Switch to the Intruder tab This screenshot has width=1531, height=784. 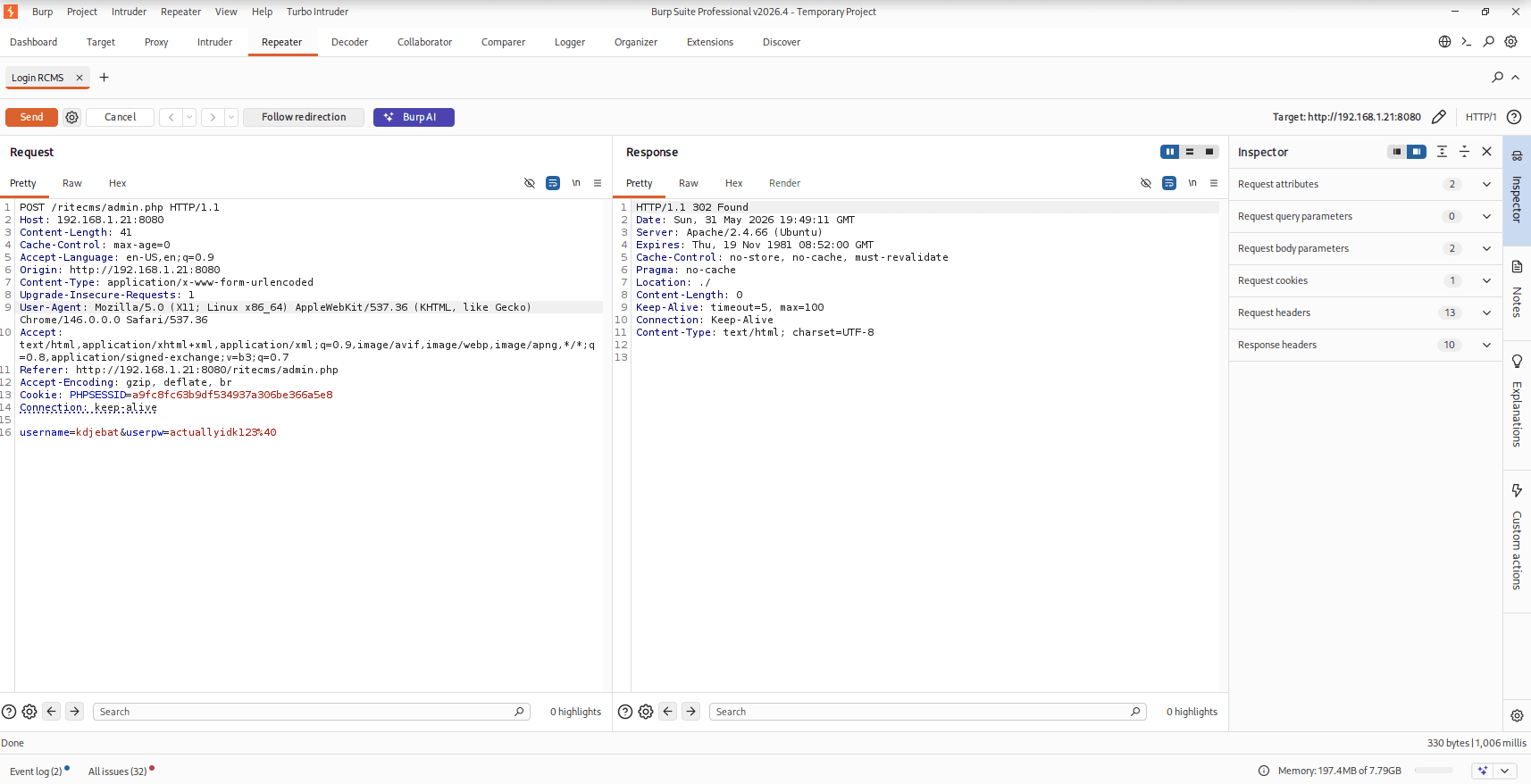[214, 42]
